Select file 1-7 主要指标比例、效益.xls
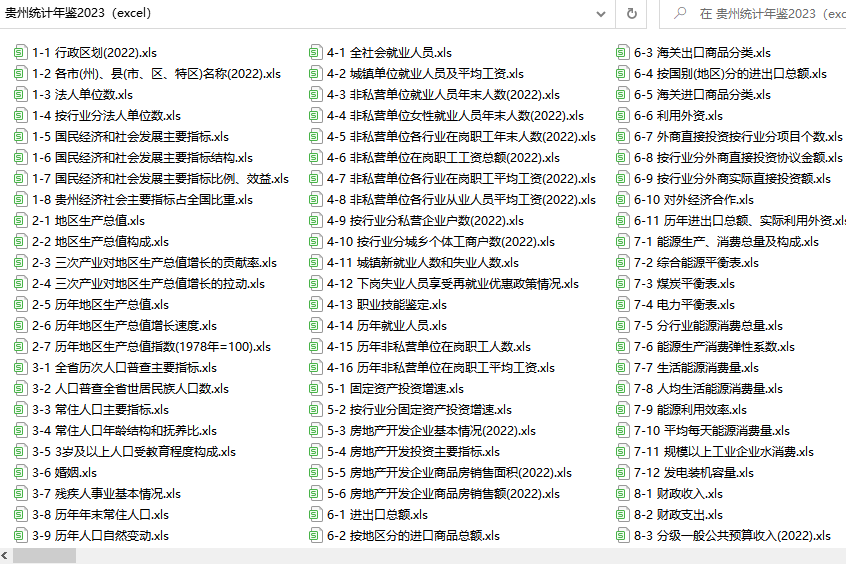846x567 pixels. click(152, 179)
